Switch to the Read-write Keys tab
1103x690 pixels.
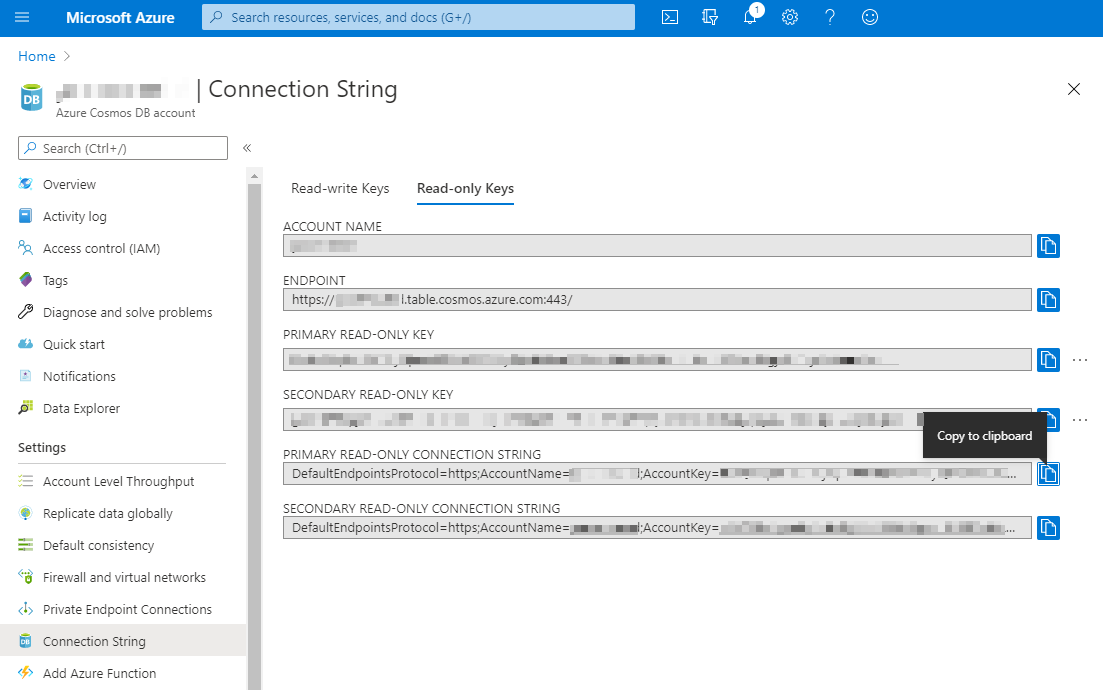click(x=340, y=188)
